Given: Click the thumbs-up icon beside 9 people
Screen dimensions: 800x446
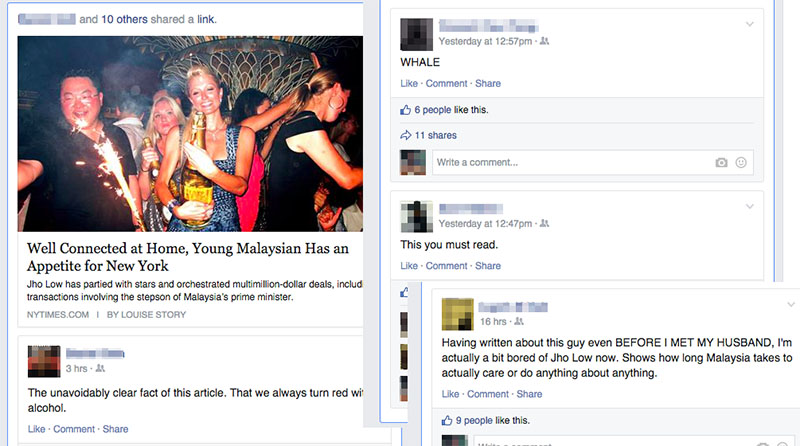Looking at the screenshot, I should pyautogui.click(x=447, y=420).
